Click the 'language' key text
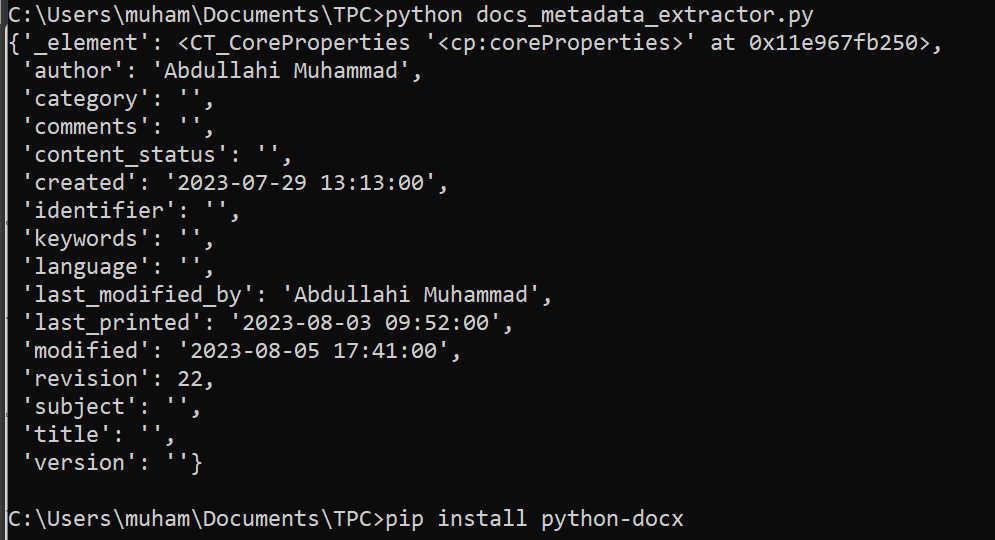This screenshot has width=995, height=540. [85, 267]
